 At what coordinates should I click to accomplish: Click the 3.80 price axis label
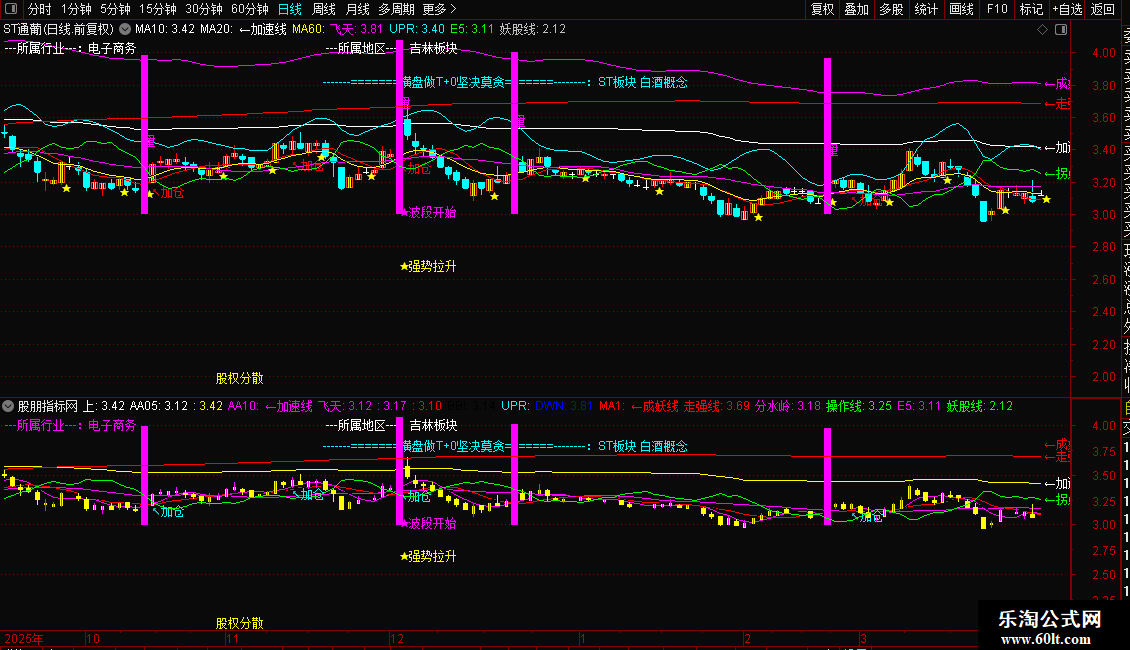click(x=1104, y=85)
